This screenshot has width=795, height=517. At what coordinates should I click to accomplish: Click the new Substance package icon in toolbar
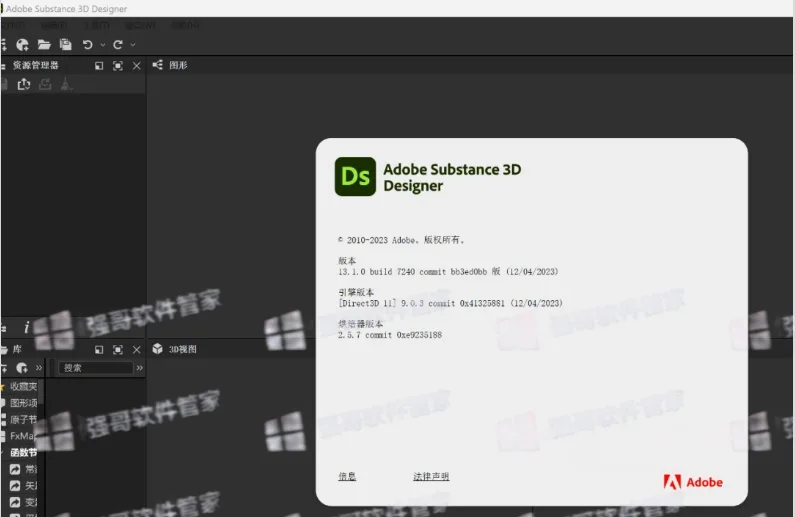tap(22, 45)
